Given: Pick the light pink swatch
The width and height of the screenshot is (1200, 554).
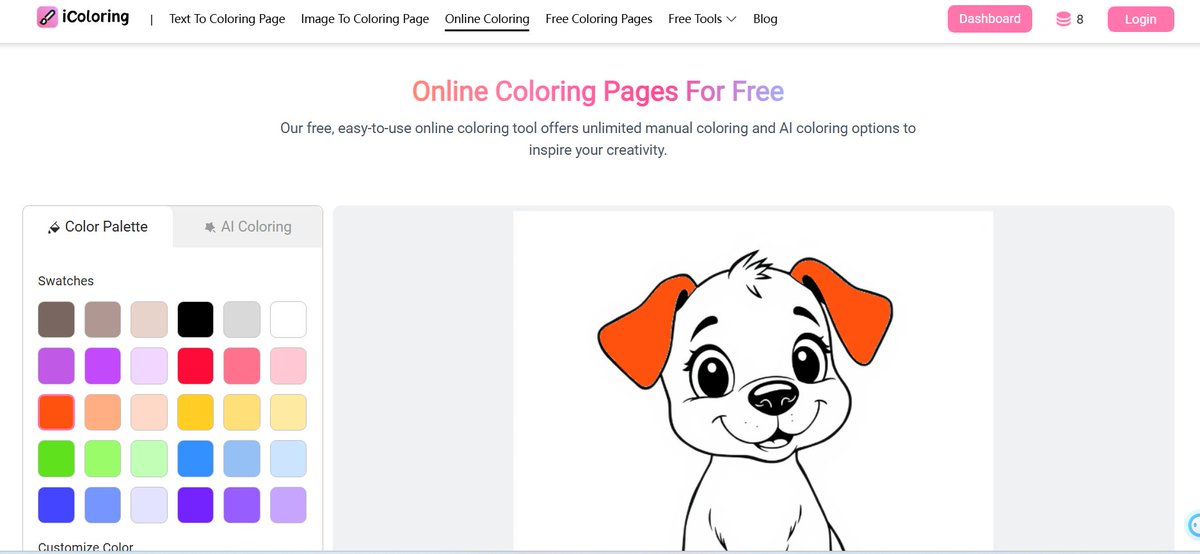Looking at the screenshot, I should (288, 366).
